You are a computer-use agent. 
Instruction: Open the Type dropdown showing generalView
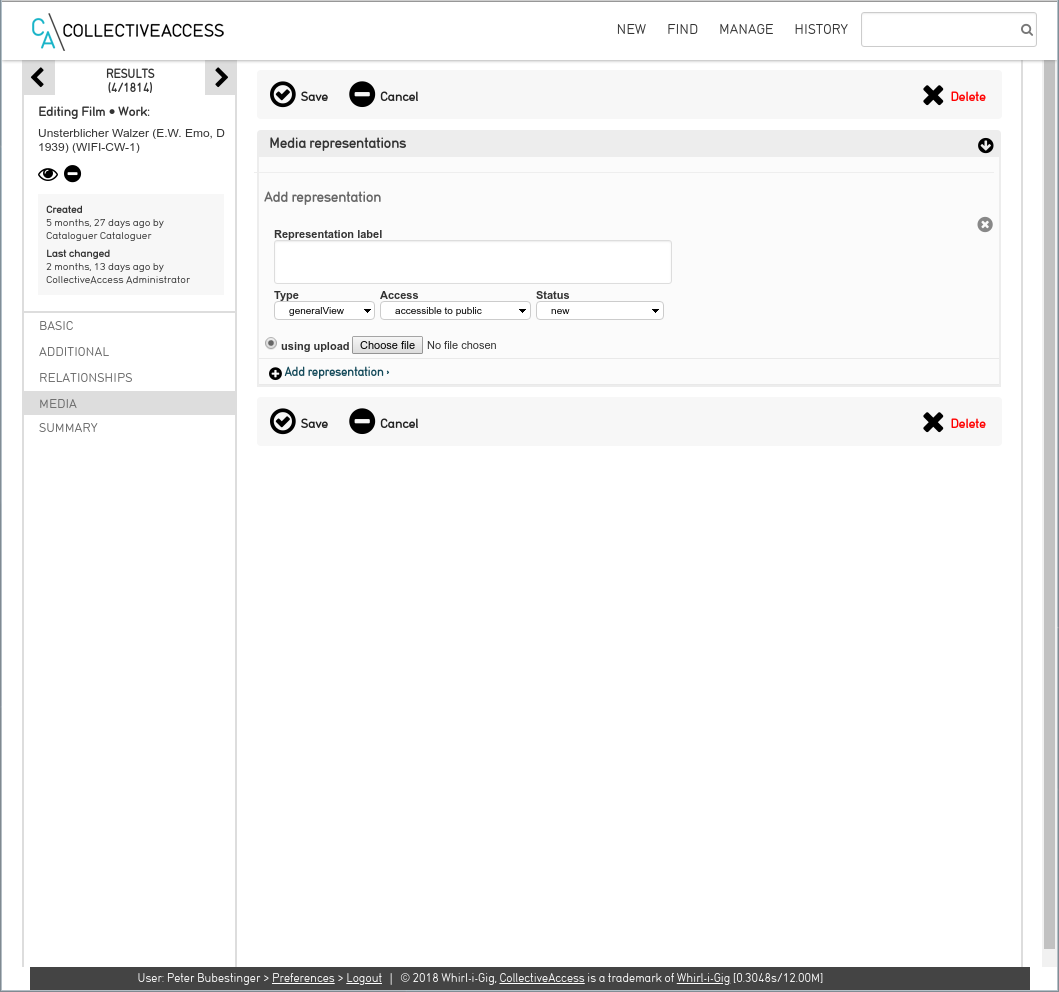324,311
